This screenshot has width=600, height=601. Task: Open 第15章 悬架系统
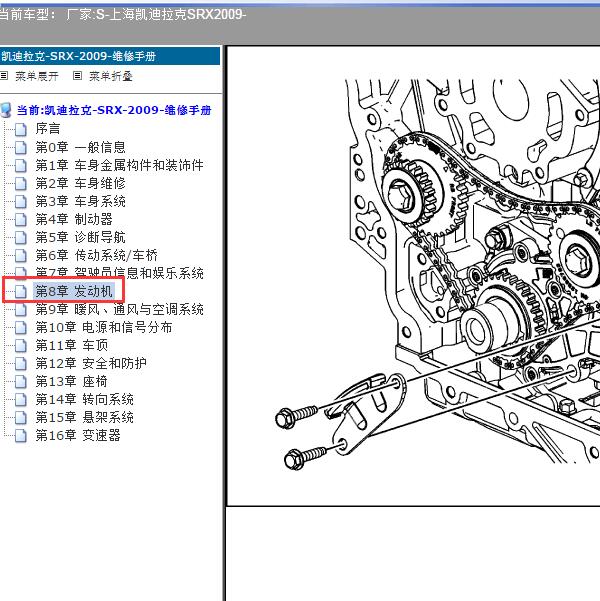[84, 417]
